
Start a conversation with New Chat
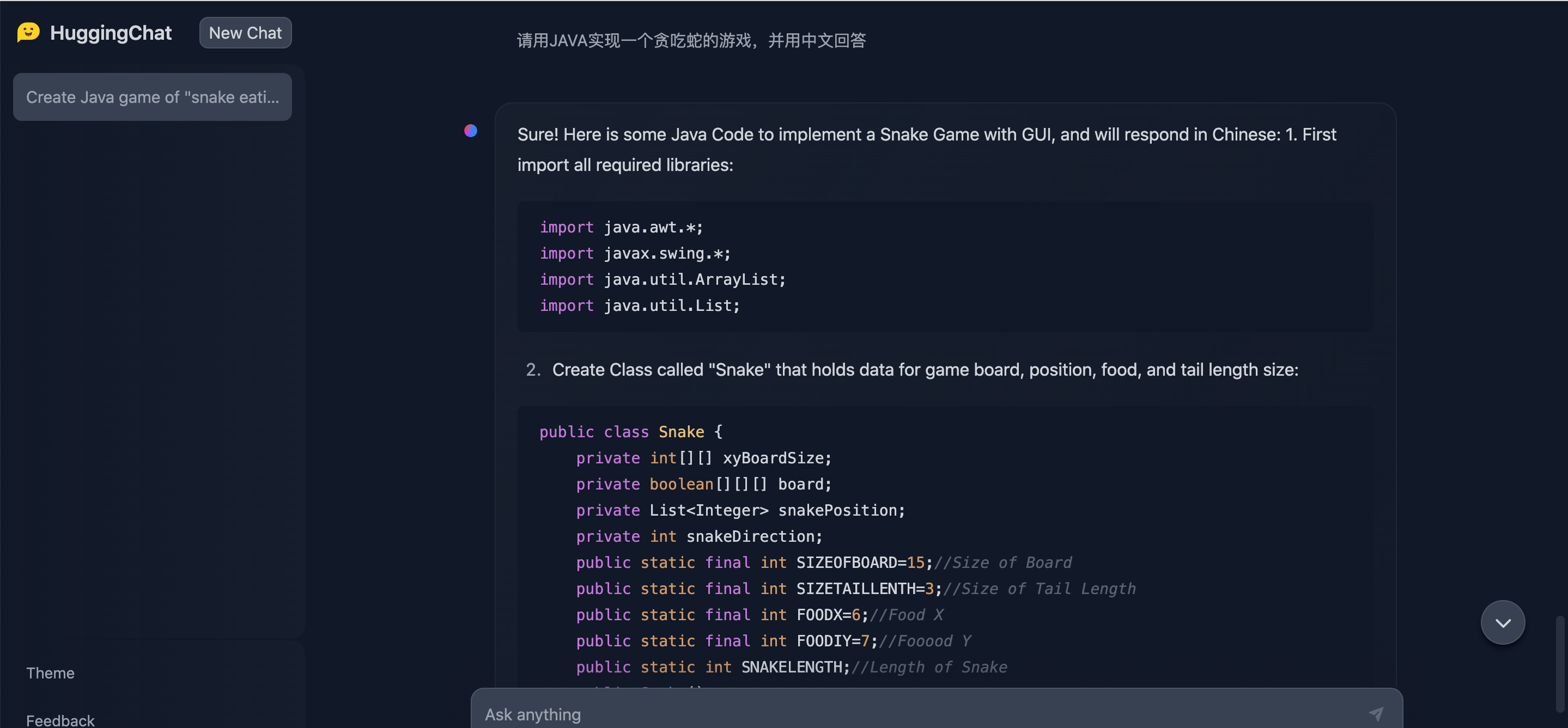245,33
